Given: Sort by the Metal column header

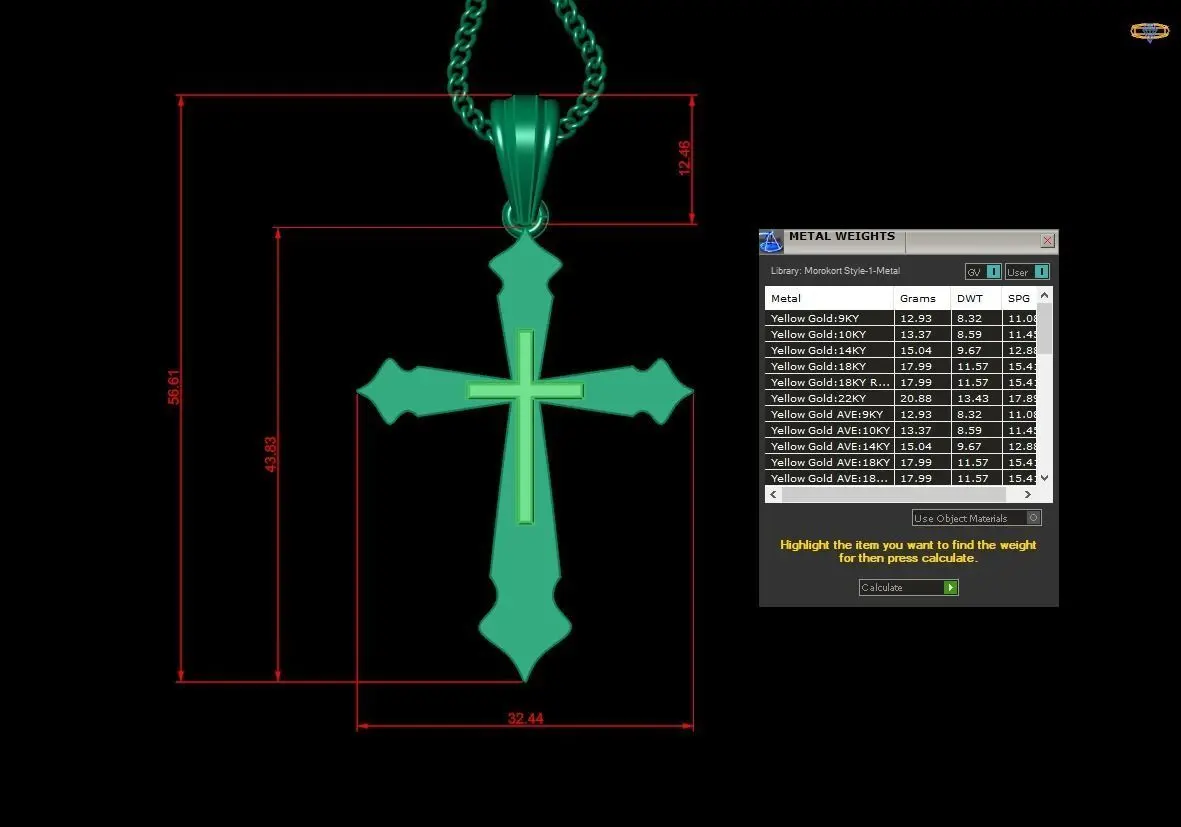Looking at the screenshot, I should pos(829,298).
